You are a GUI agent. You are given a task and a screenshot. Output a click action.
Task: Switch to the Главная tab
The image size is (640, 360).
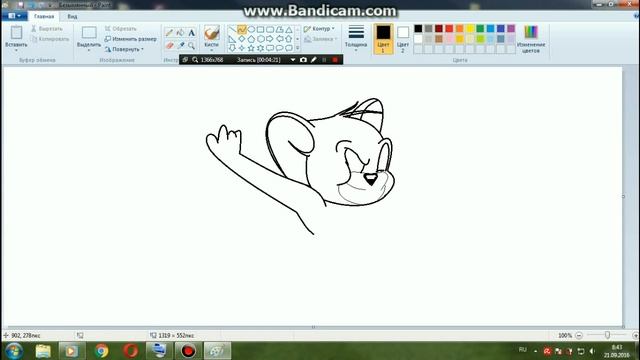[x=44, y=16]
